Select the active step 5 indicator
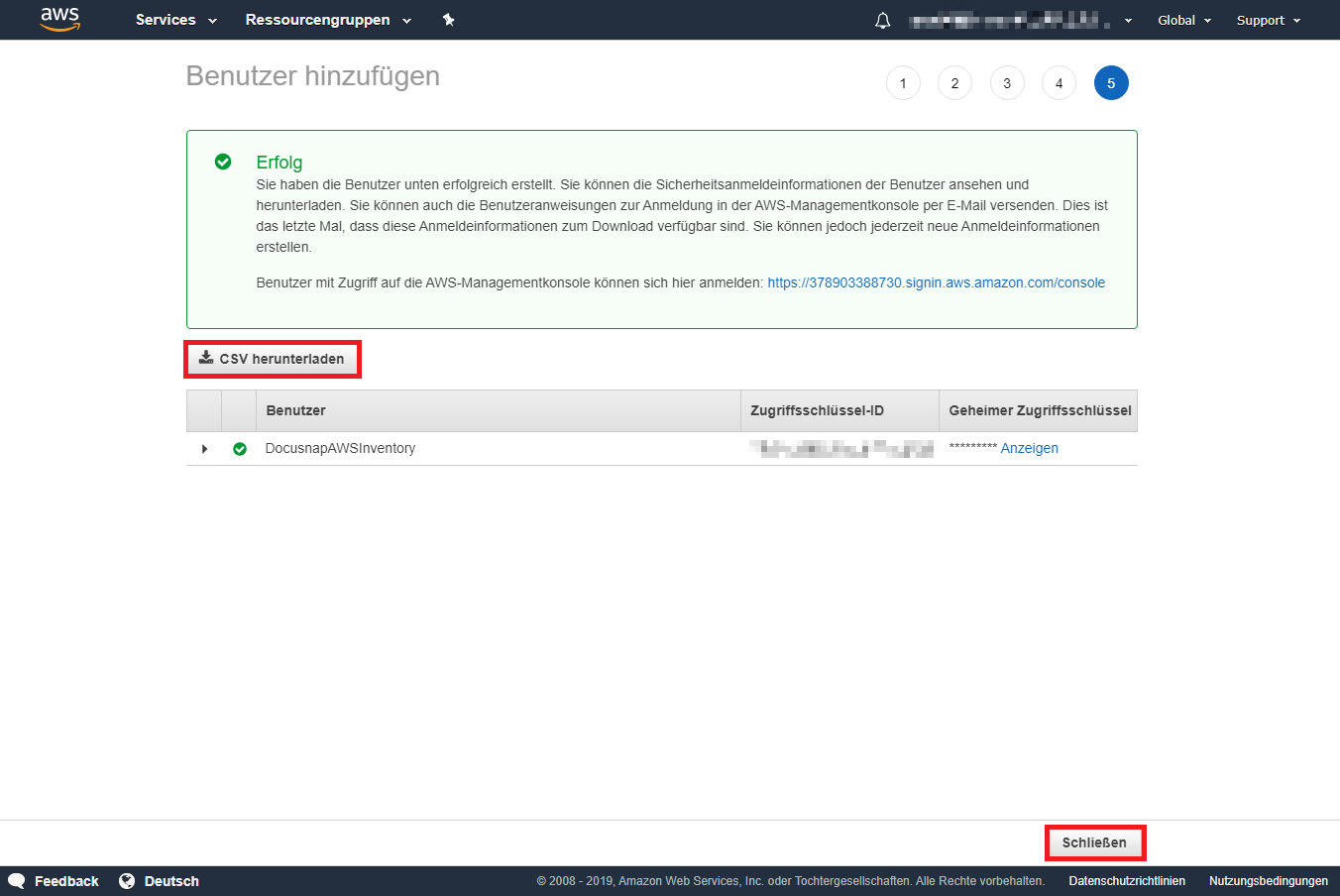1340x896 pixels. click(1111, 83)
